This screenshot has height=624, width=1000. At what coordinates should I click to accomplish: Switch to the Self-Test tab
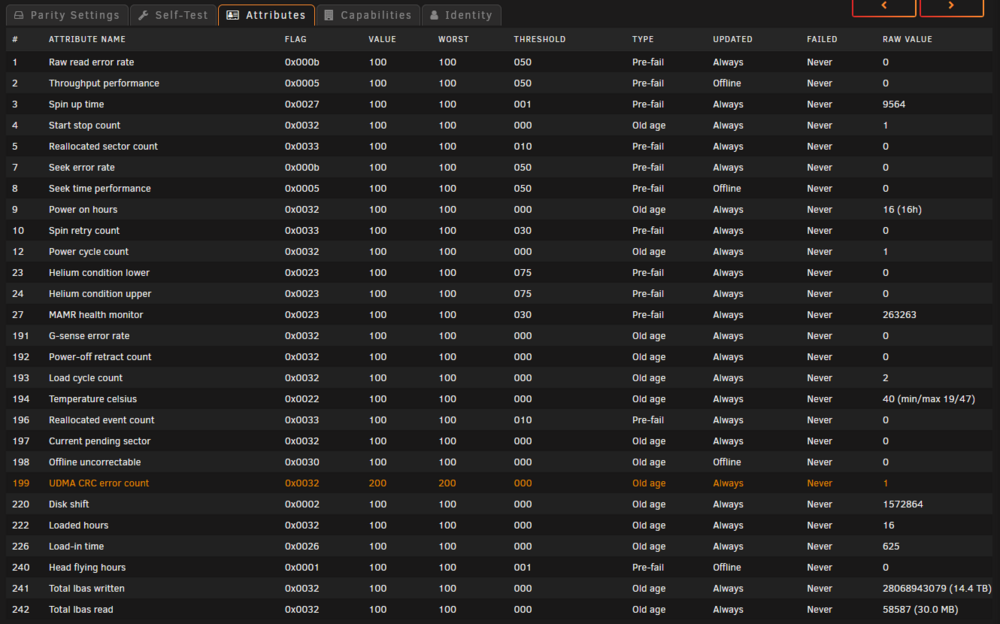(173, 15)
